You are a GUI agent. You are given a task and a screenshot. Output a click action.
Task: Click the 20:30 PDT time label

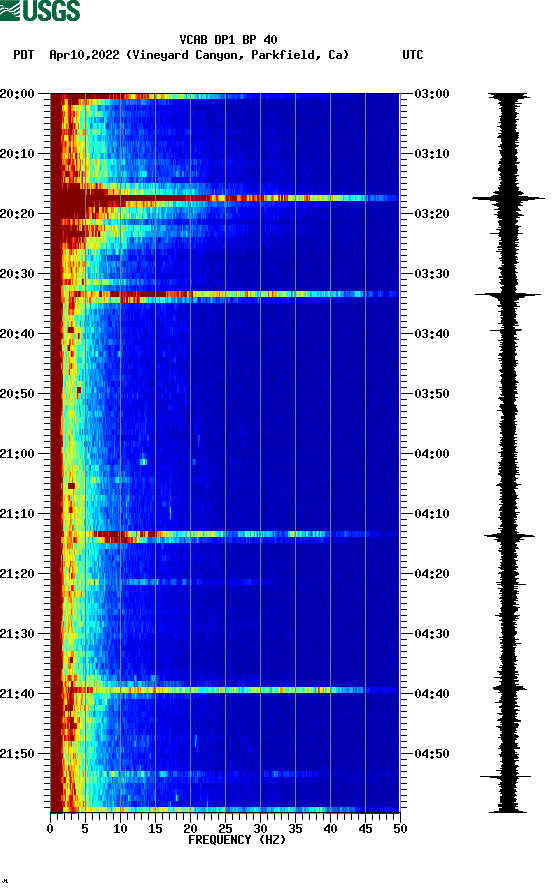[17, 274]
